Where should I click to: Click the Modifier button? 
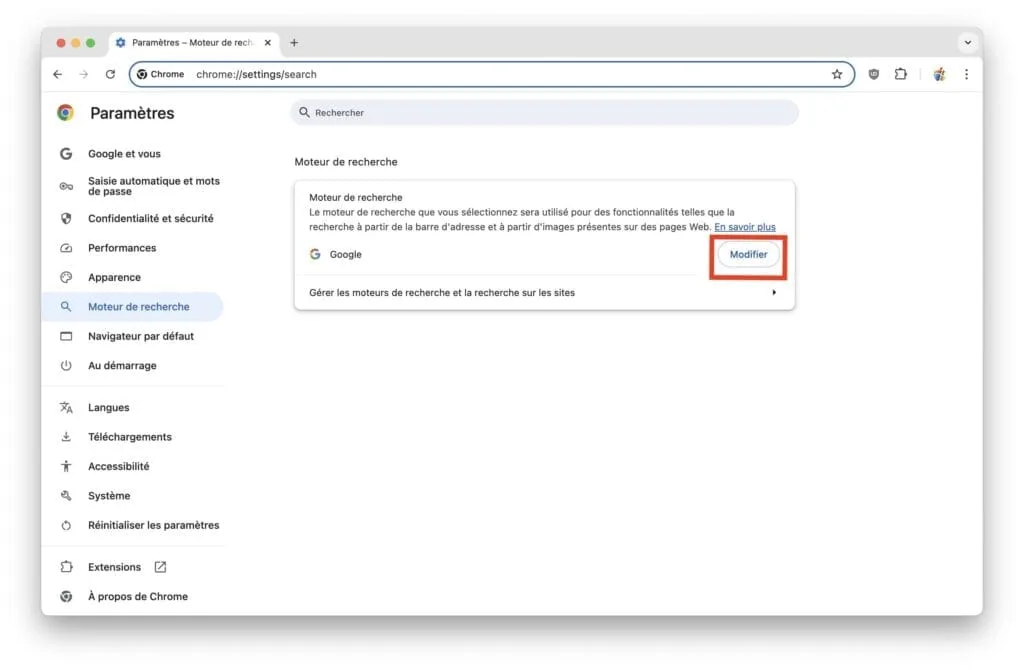coord(748,254)
